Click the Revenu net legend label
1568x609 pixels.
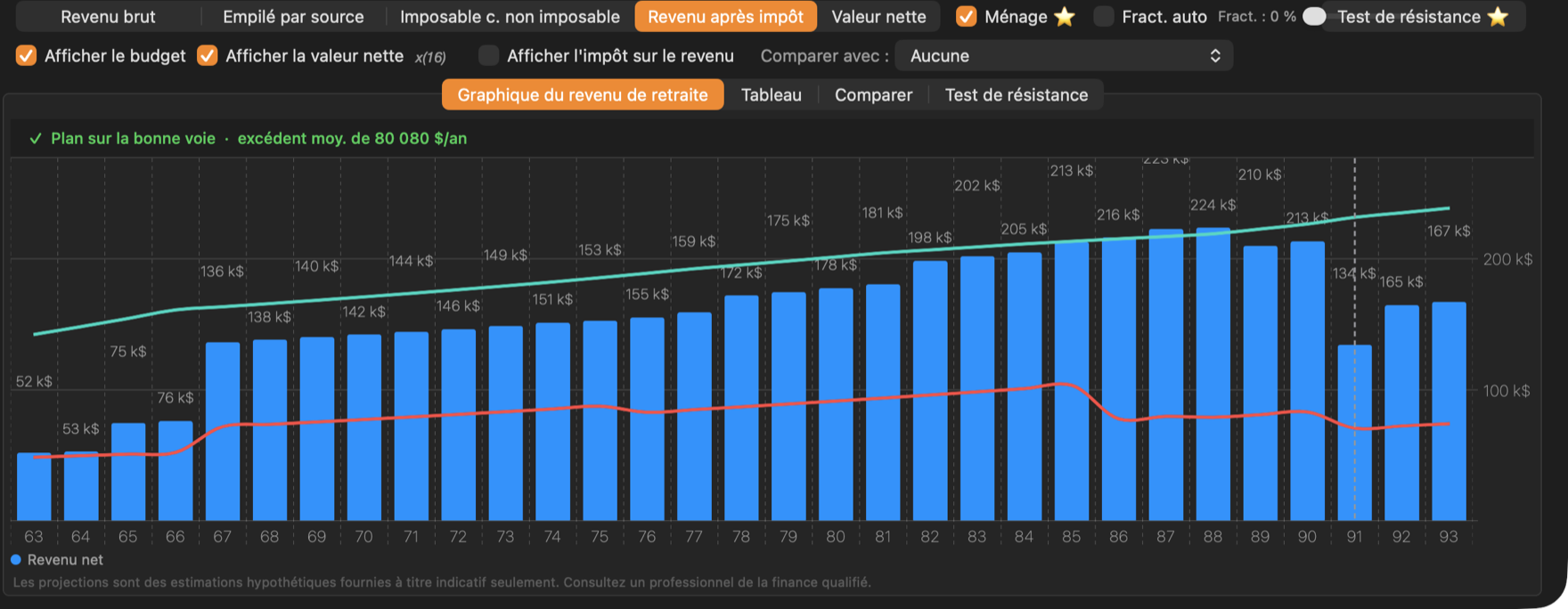(x=65, y=560)
